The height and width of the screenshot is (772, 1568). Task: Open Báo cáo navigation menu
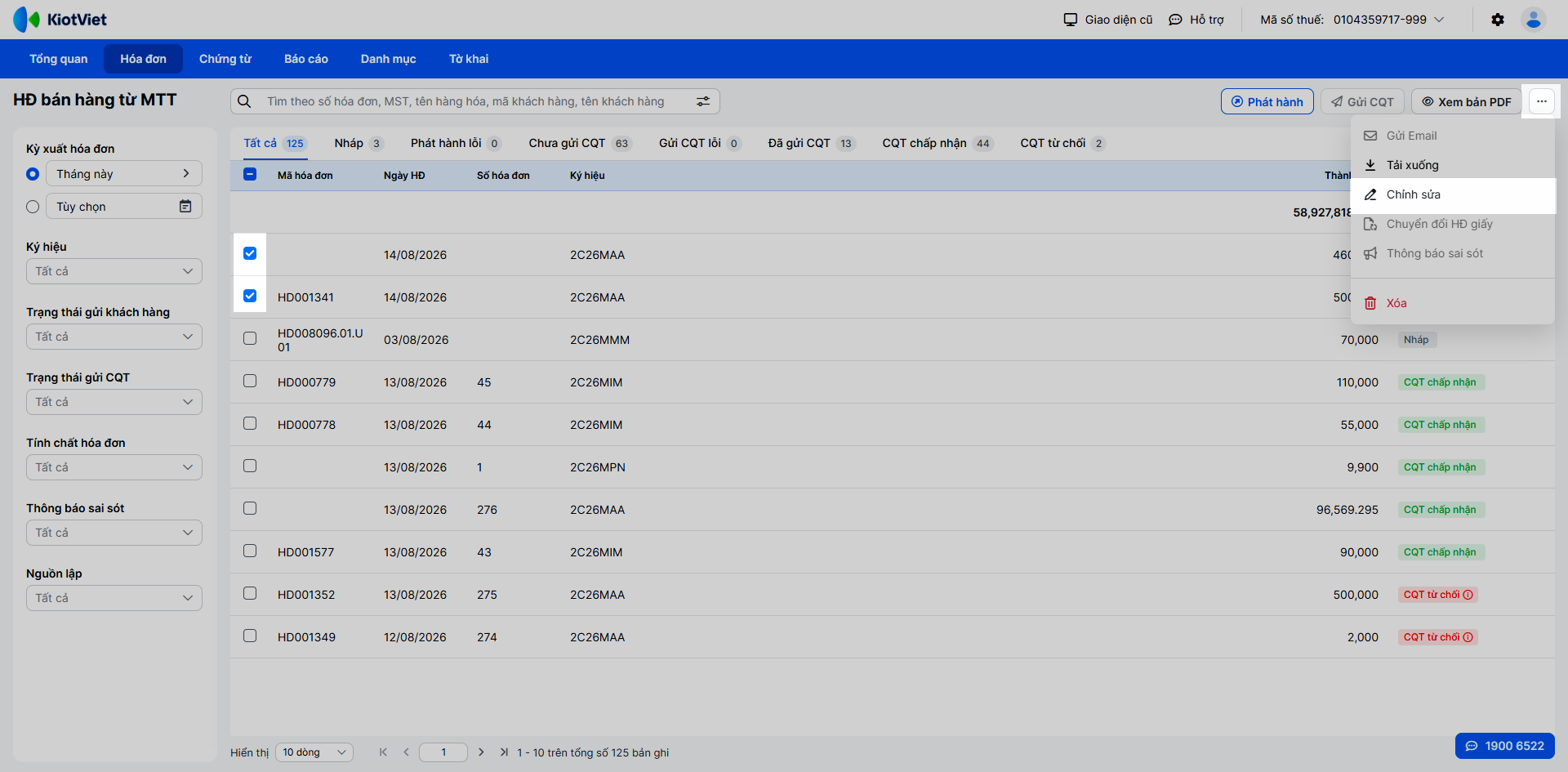[306, 59]
